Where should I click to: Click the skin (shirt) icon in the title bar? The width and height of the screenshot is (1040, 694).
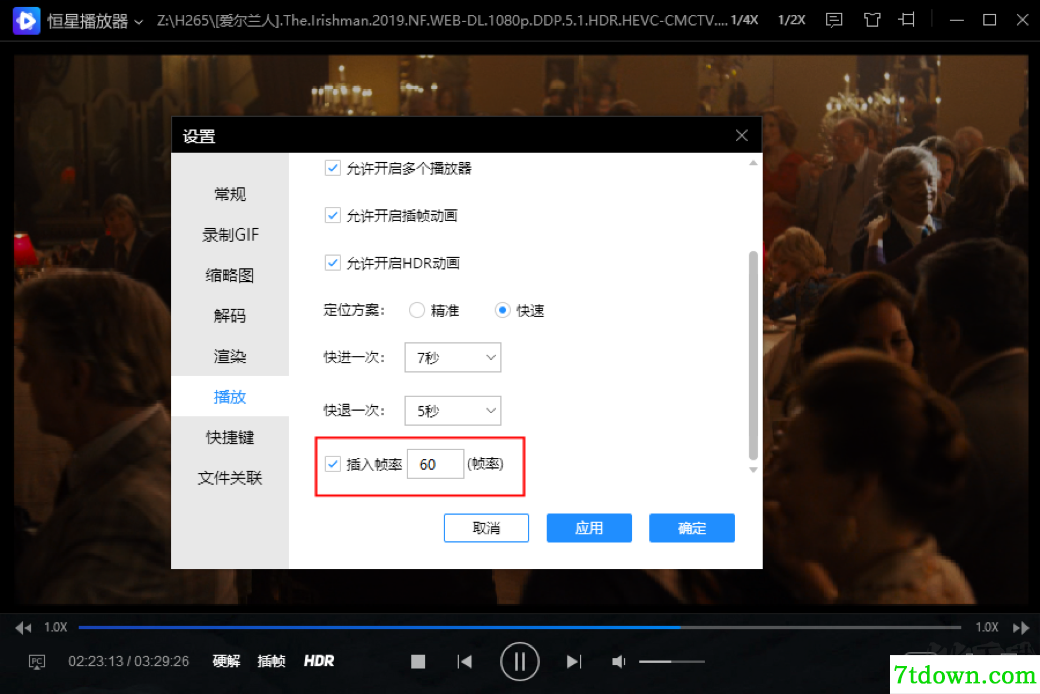(872, 20)
